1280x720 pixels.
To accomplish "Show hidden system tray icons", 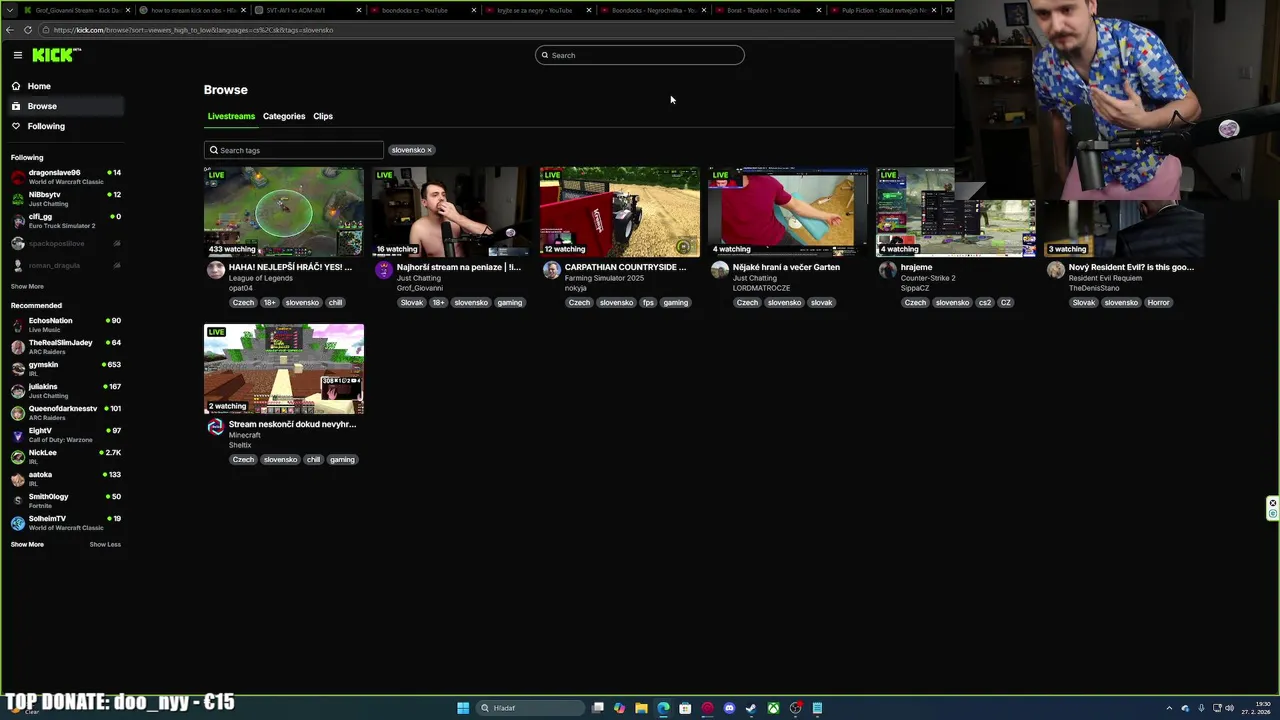I will point(1169,708).
